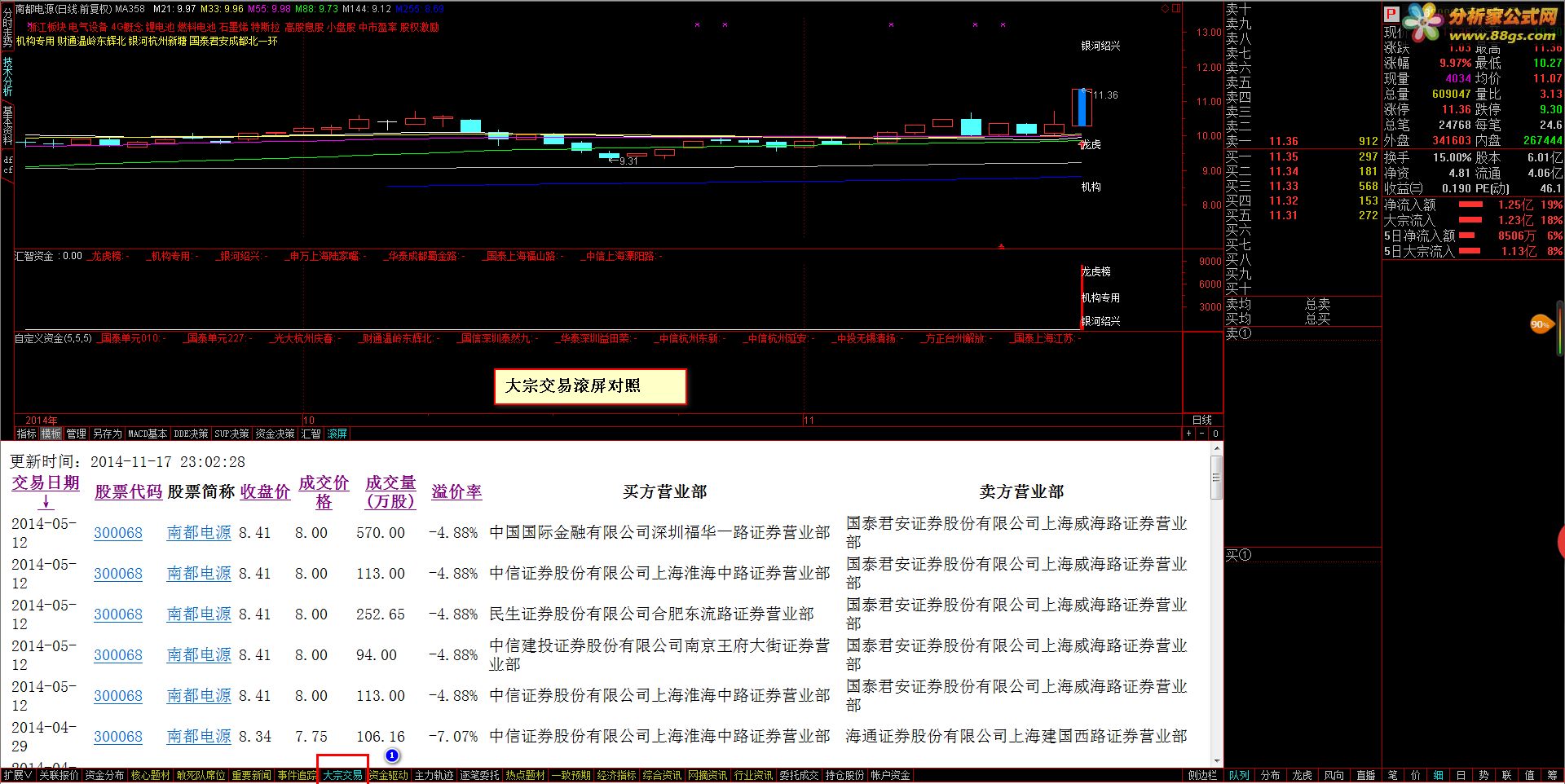1565x784 pixels.
Task: Select the 汇智 template
Action: coord(311,434)
